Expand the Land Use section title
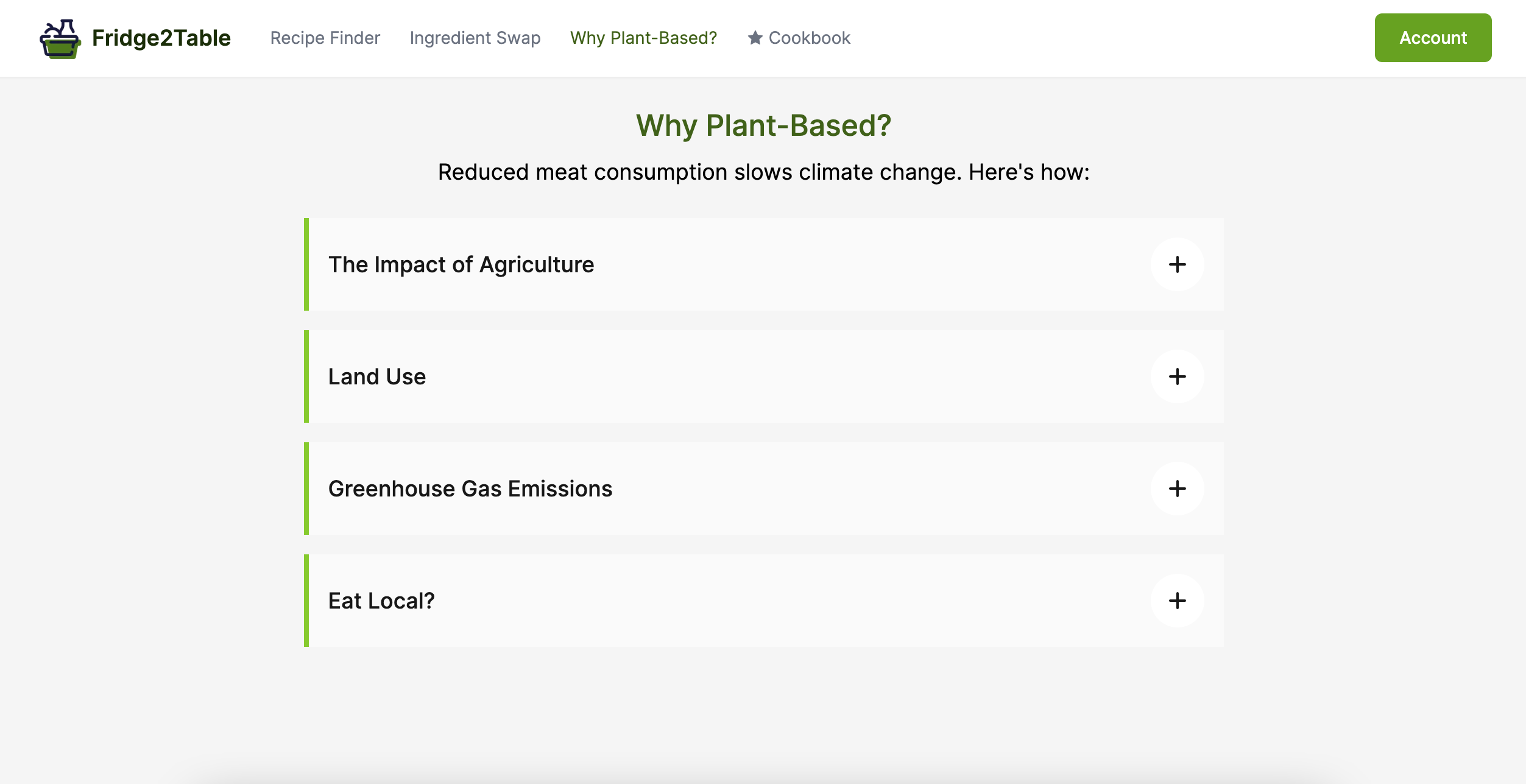 (x=376, y=376)
